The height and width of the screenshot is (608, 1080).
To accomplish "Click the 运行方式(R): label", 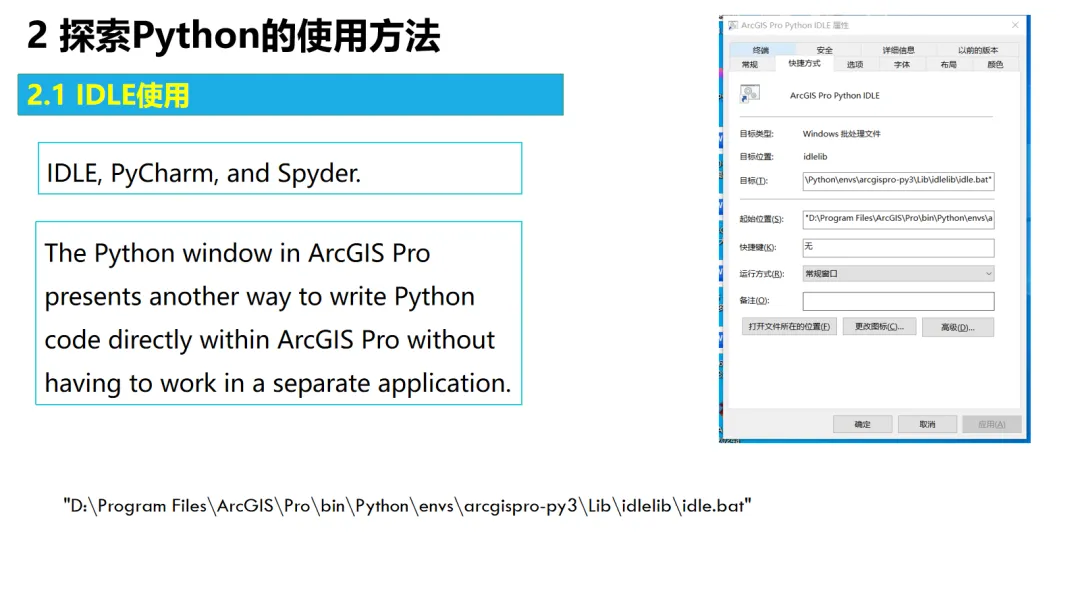I will click(761, 273).
